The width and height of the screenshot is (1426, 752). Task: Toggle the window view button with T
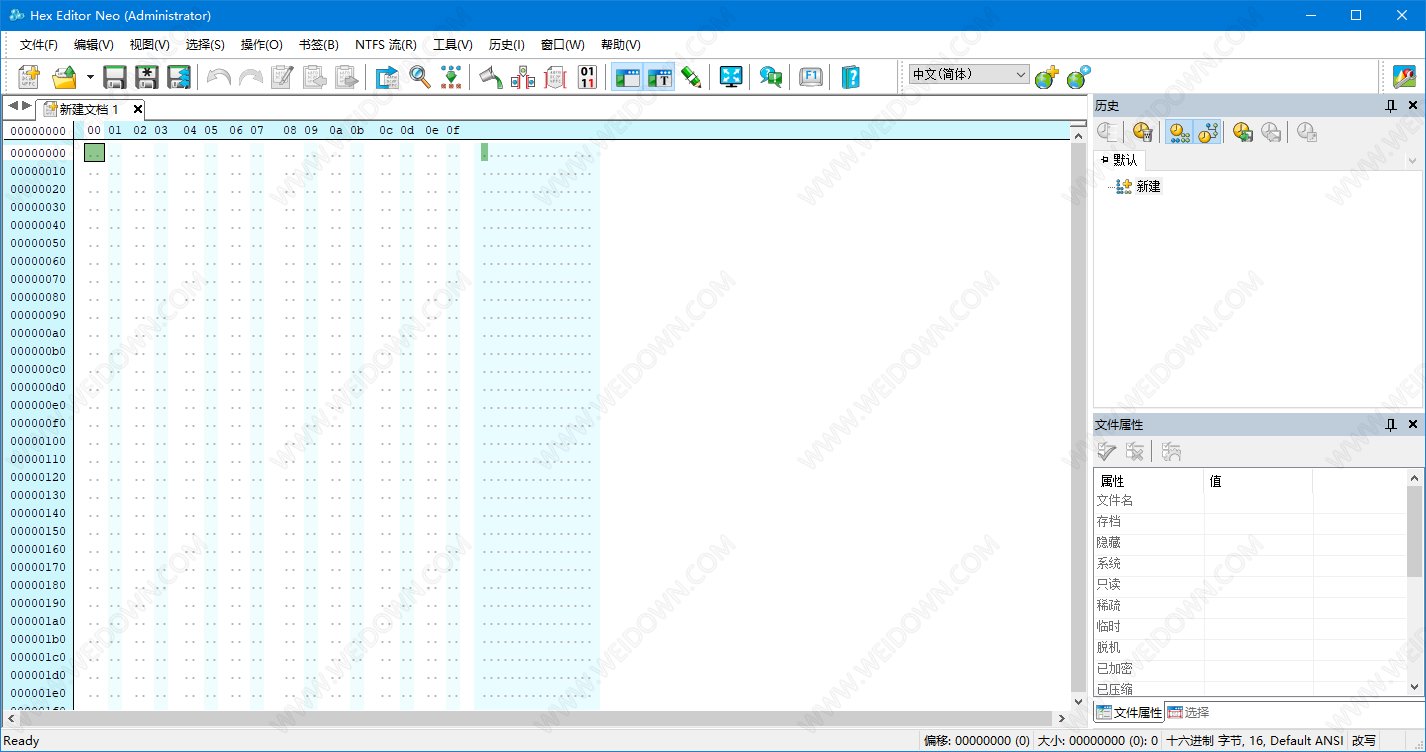(x=659, y=77)
